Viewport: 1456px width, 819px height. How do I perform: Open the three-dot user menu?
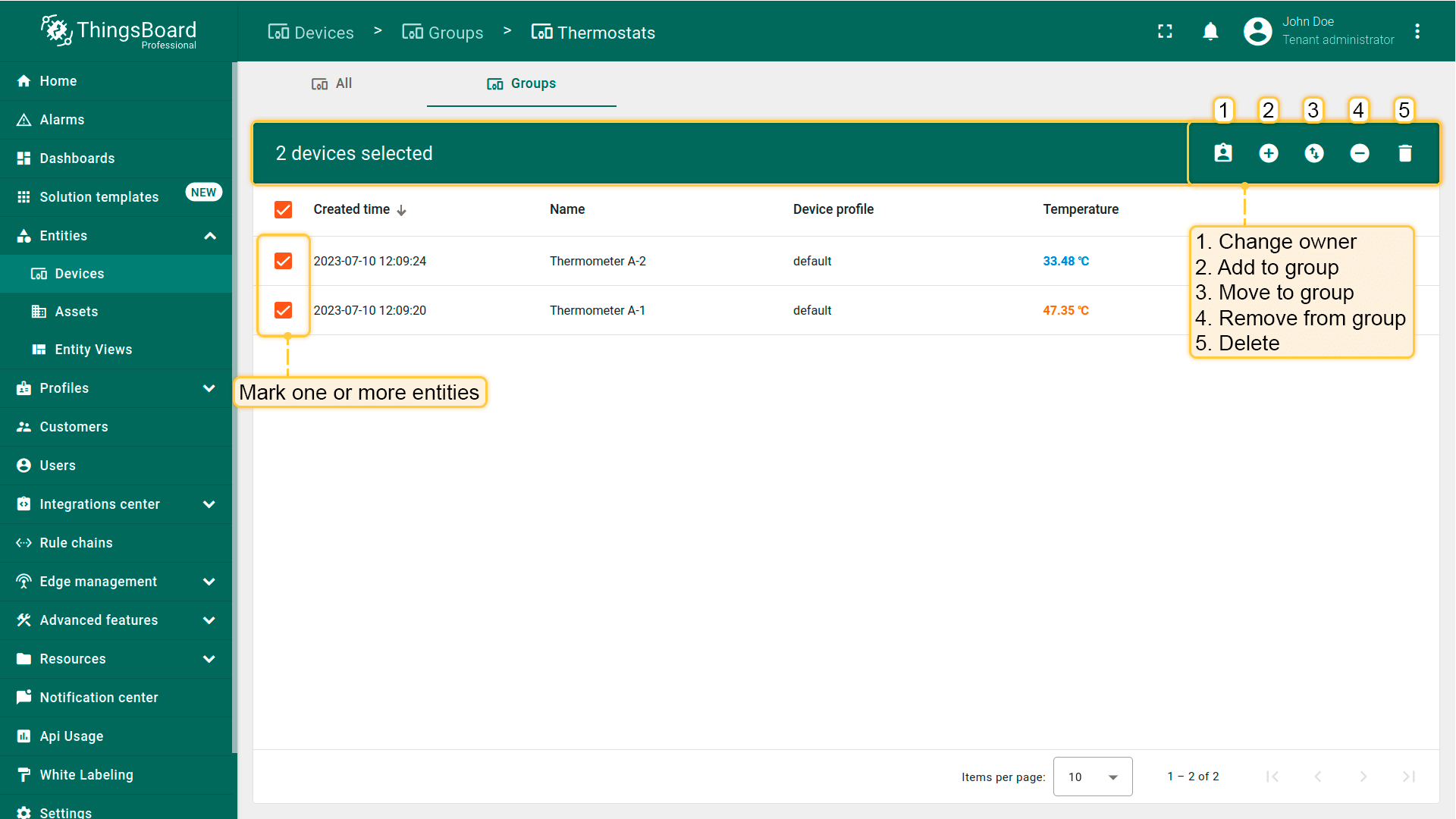(x=1417, y=32)
